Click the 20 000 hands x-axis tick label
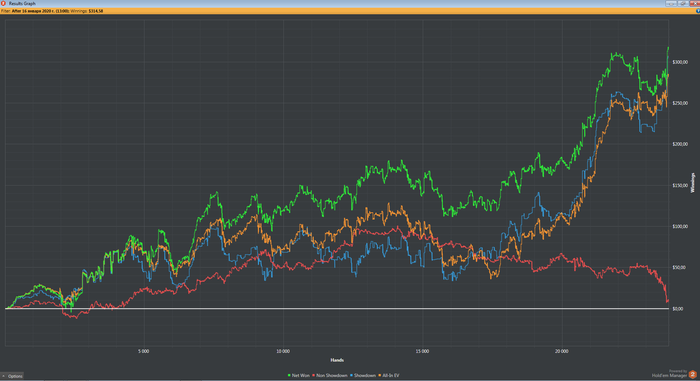The height and width of the screenshot is (381, 700). coord(562,352)
